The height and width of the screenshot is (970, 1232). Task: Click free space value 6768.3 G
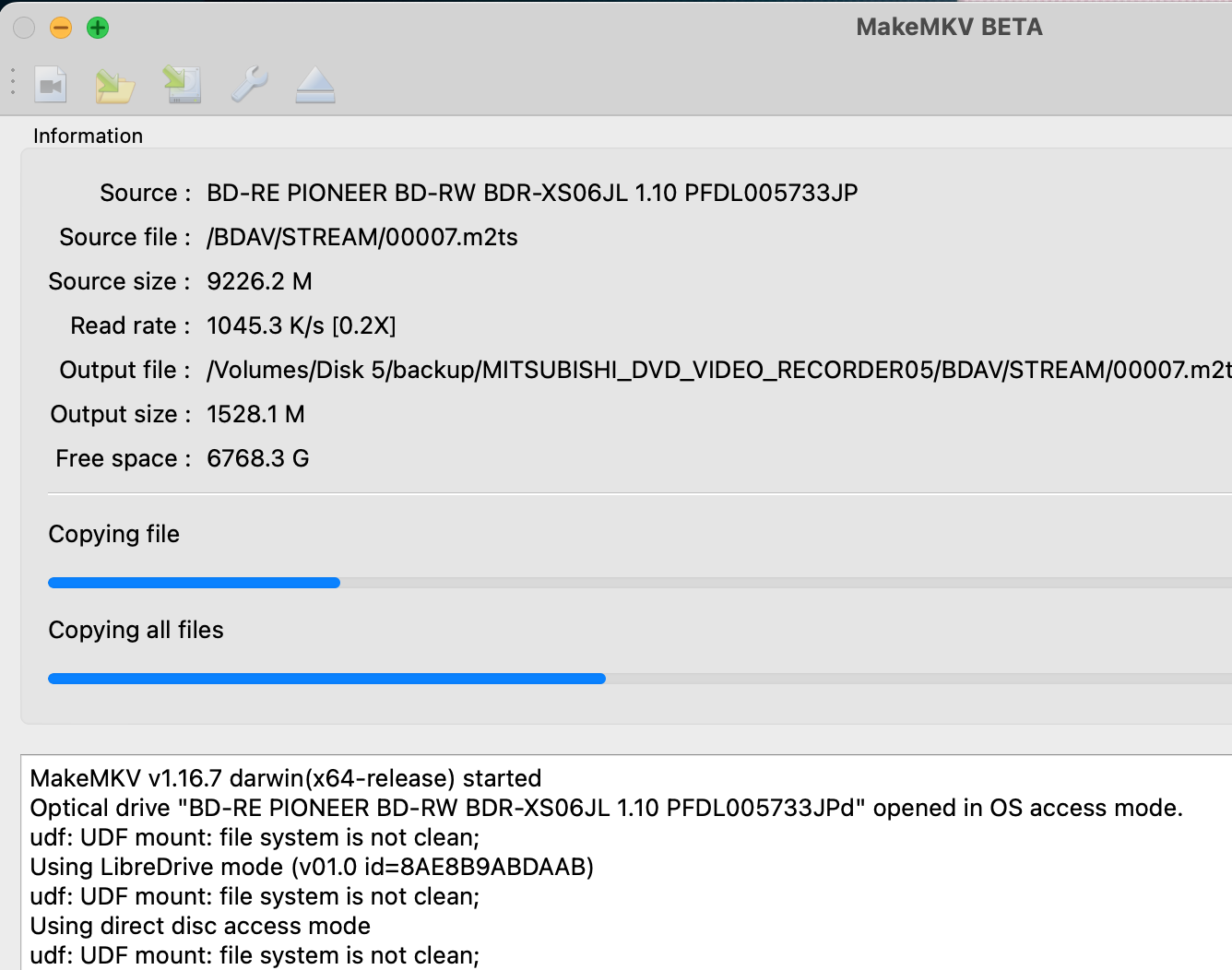(x=258, y=458)
